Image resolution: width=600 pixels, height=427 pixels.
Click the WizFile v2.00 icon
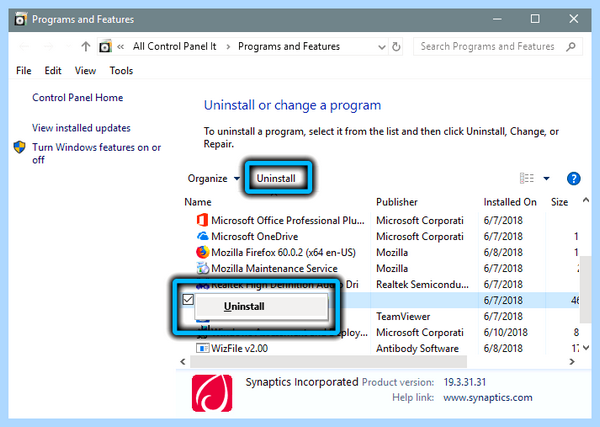(202, 348)
